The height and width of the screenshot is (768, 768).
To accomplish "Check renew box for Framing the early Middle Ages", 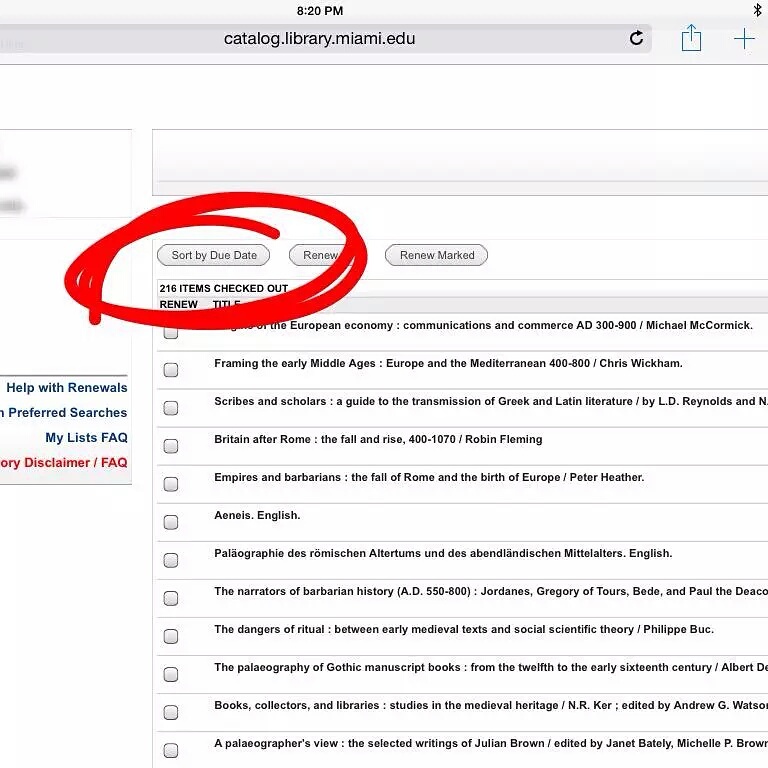I will pyautogui.click(x=171, y=370).
